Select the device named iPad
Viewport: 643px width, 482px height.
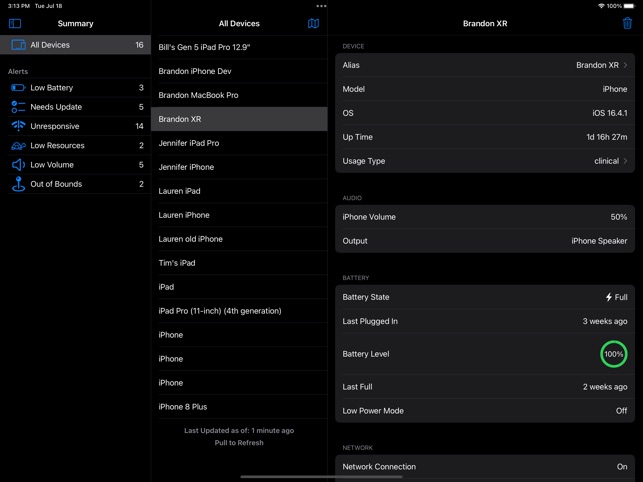[x=239, y=287]
